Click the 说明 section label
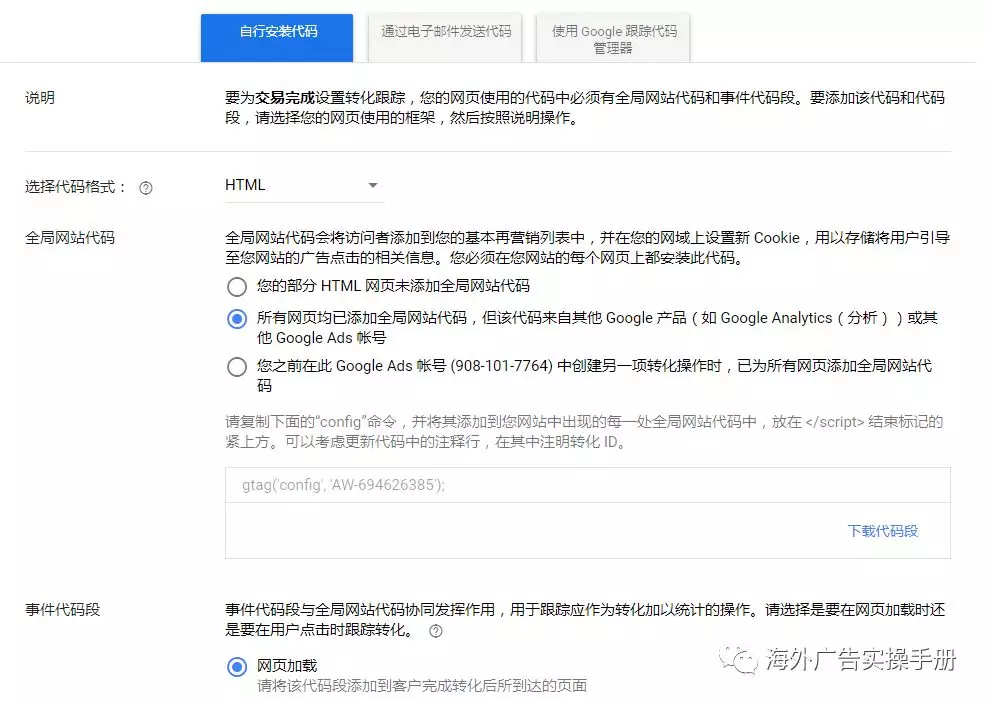The image size is (988, 702). 40,98
